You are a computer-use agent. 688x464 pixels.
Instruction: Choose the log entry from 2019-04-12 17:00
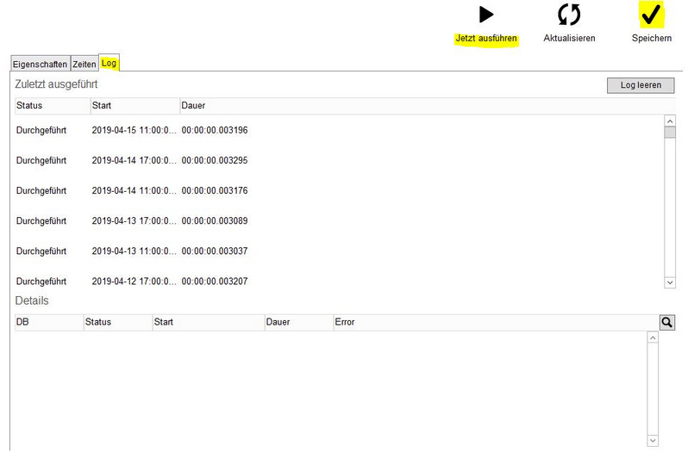point(133,281)
